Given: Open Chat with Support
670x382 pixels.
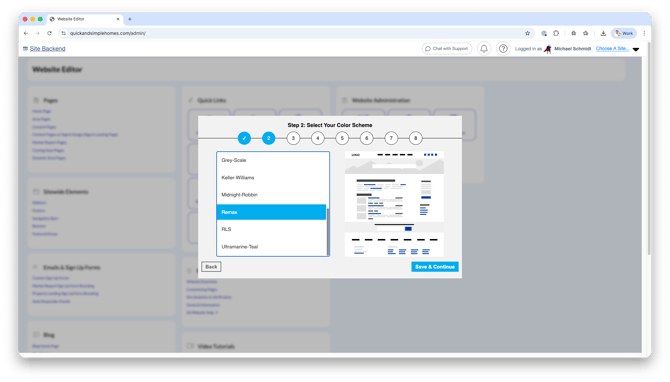Looking at the screenshot, I should [x=447, y=49].
